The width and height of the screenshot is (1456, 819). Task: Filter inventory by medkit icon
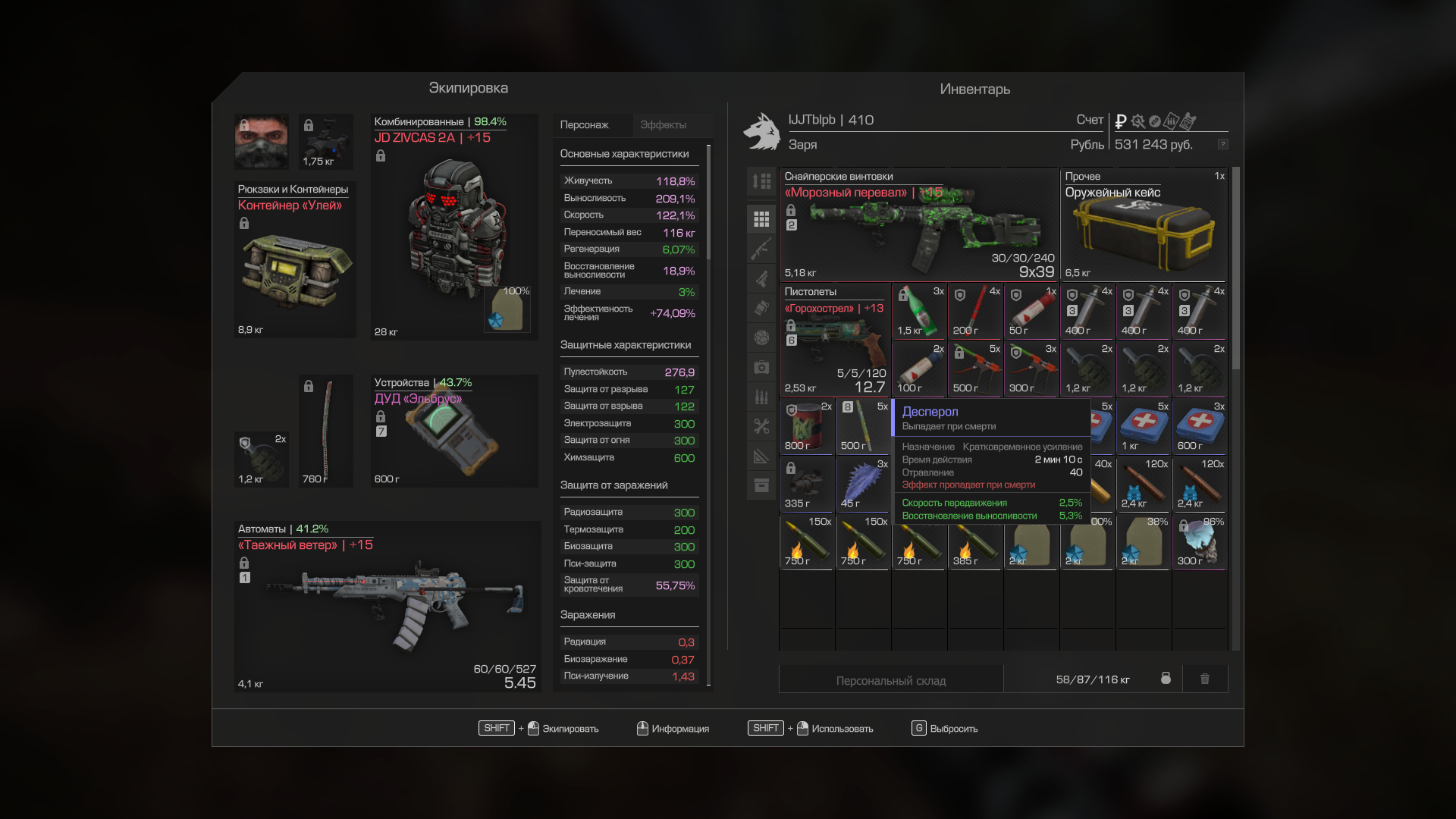(761, 367)
